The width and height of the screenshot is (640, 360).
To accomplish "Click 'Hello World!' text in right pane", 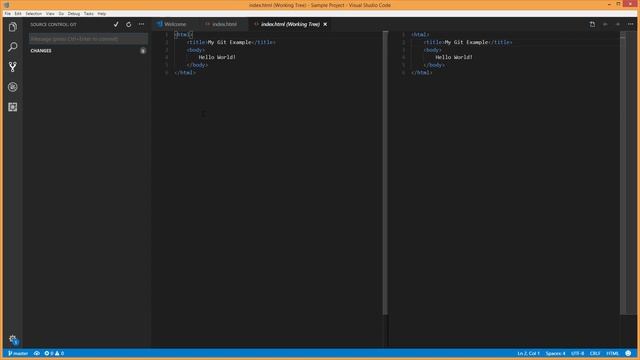I will [454, 57].
